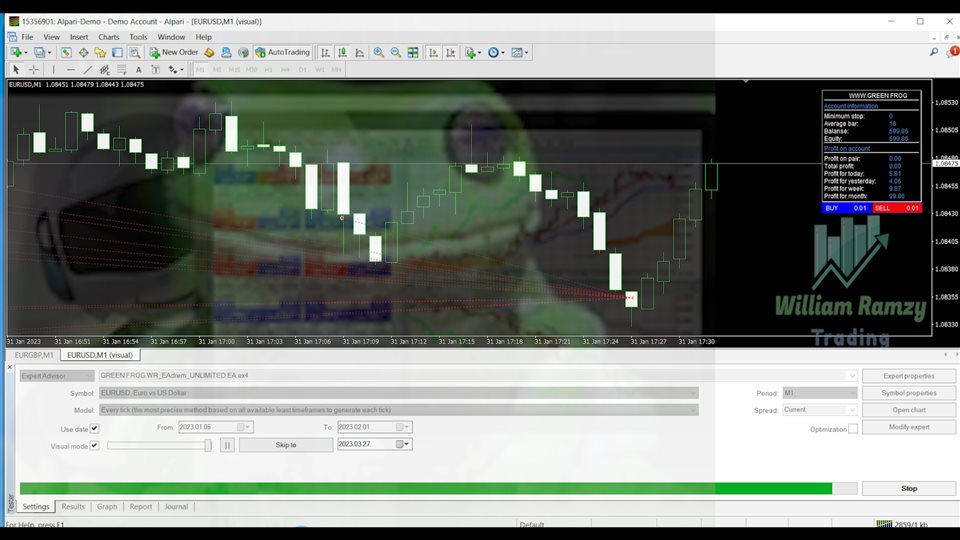Switch chart to bar chart icon
Screen dimensions: 960x540
[325, 53]
